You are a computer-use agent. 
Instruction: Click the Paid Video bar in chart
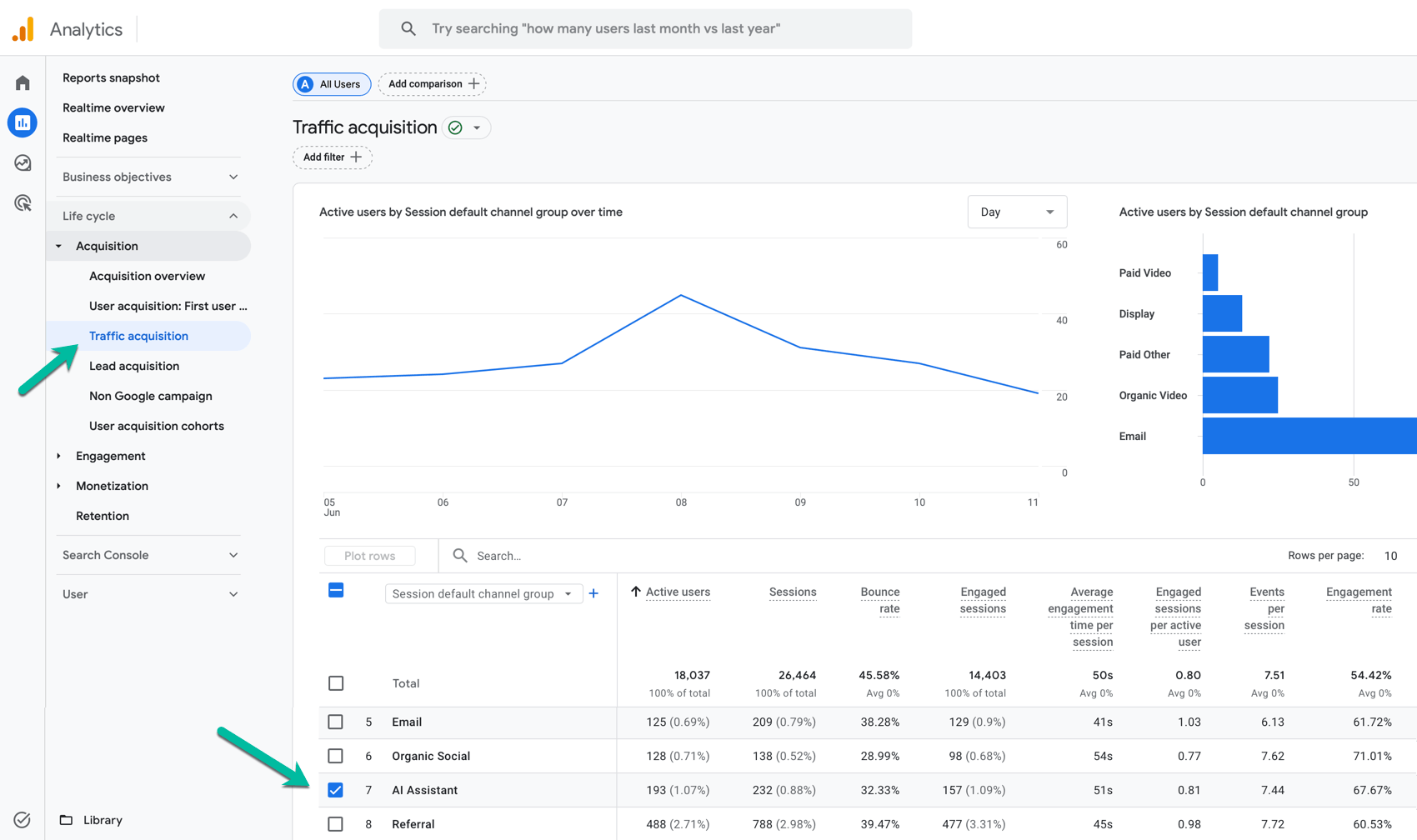[1210, 272]
